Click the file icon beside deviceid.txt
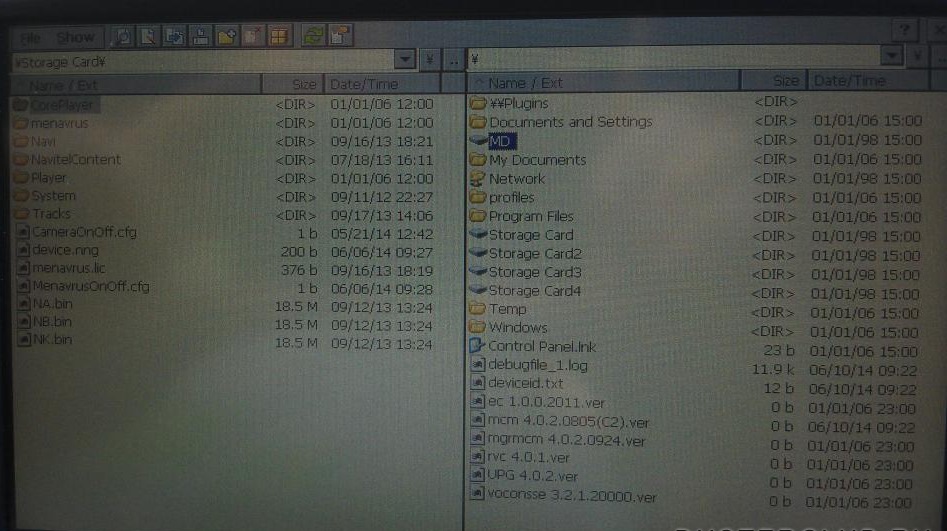Screen dimensions: 947x531 (477, 383)
